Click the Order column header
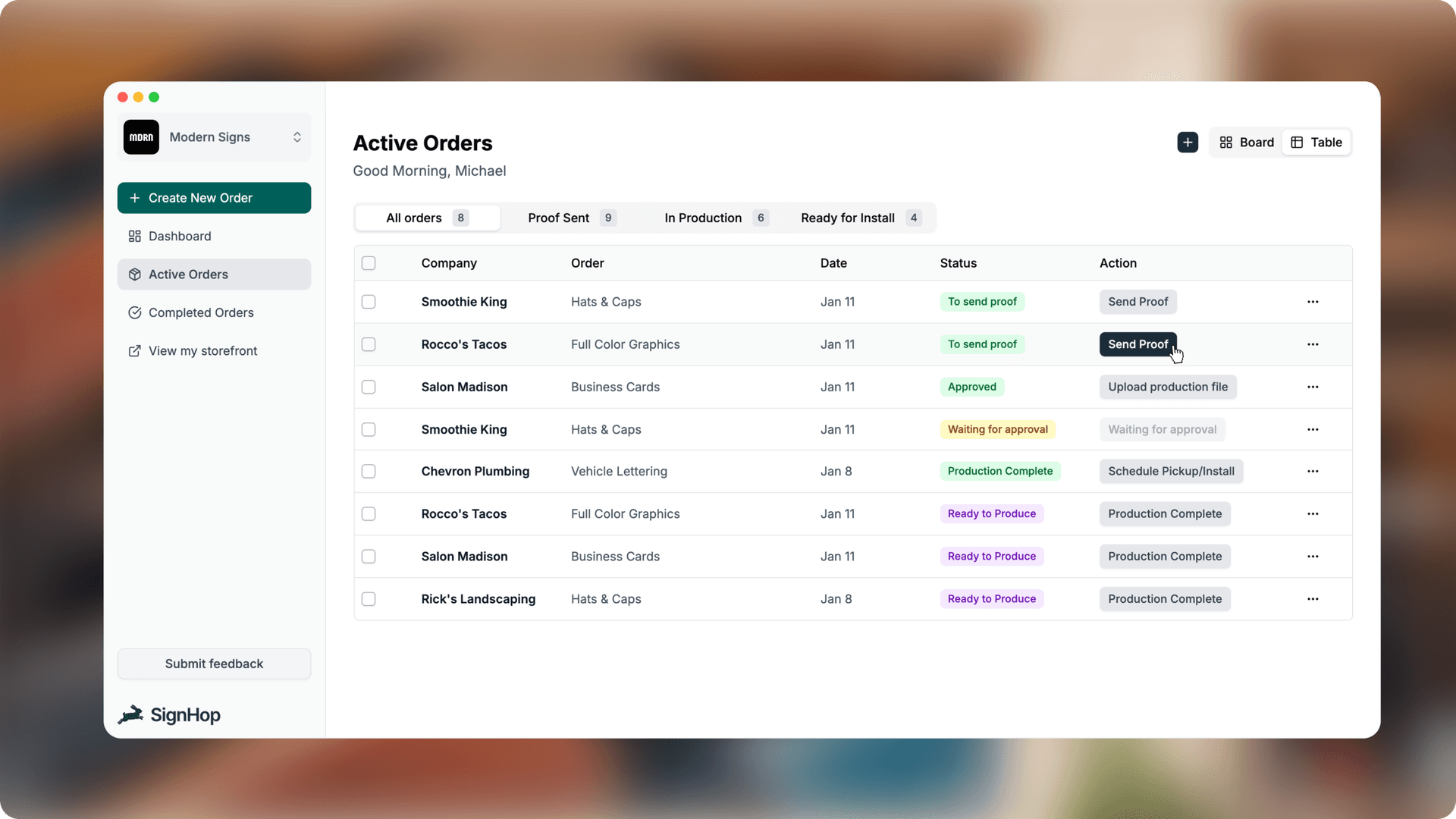 587,263
